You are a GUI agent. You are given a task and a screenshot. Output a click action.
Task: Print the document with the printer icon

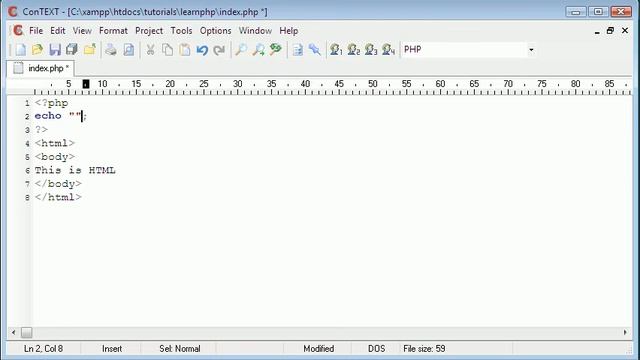pos(111,50)
